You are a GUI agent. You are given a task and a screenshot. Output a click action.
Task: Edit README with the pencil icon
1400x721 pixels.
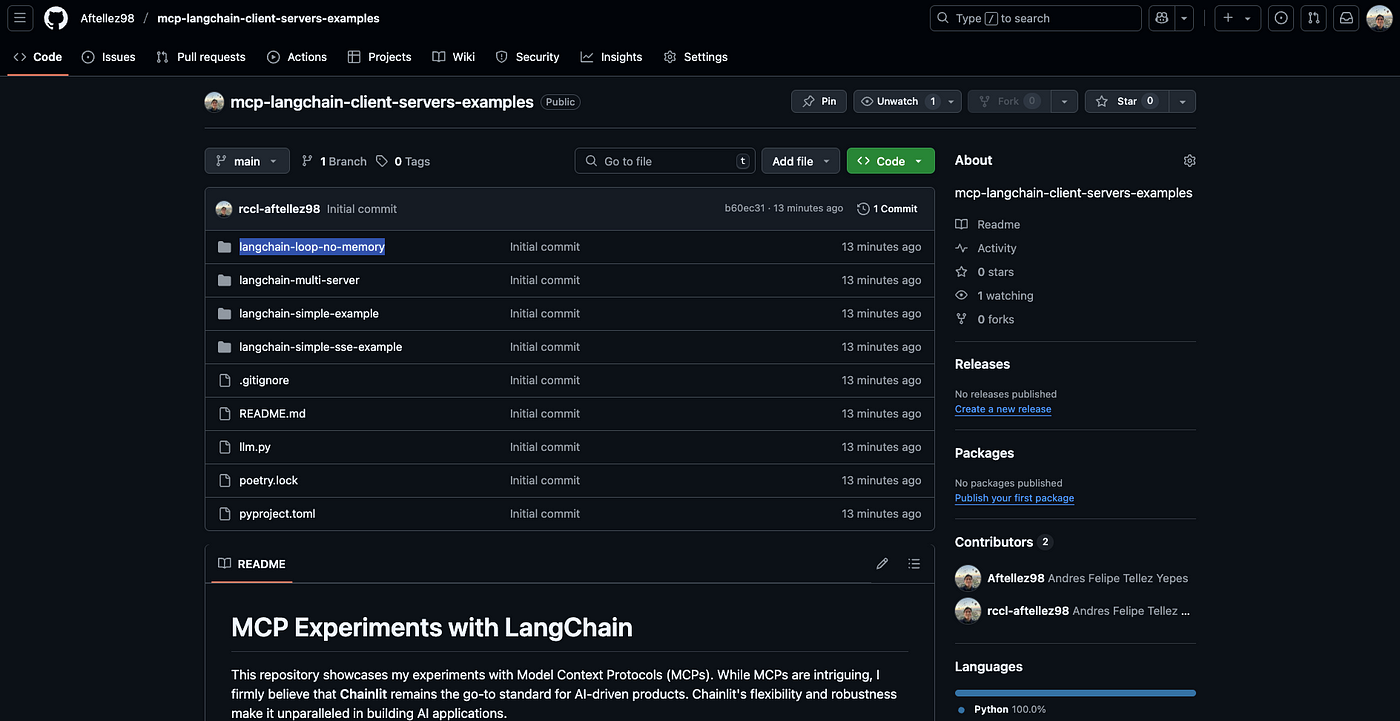(882, 564)
